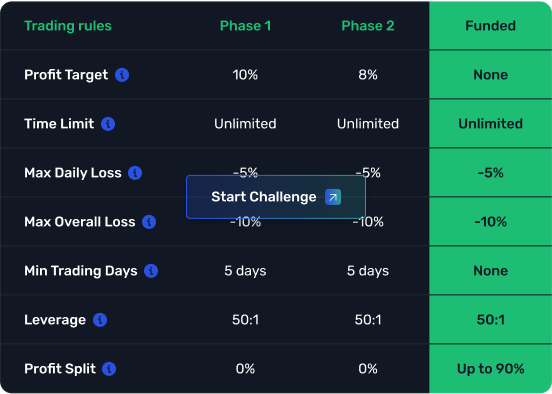The width and height of the screenshot is (552, 394).
Task: Click the Funded Unlimited time limit cell
Action: [490, 124]
